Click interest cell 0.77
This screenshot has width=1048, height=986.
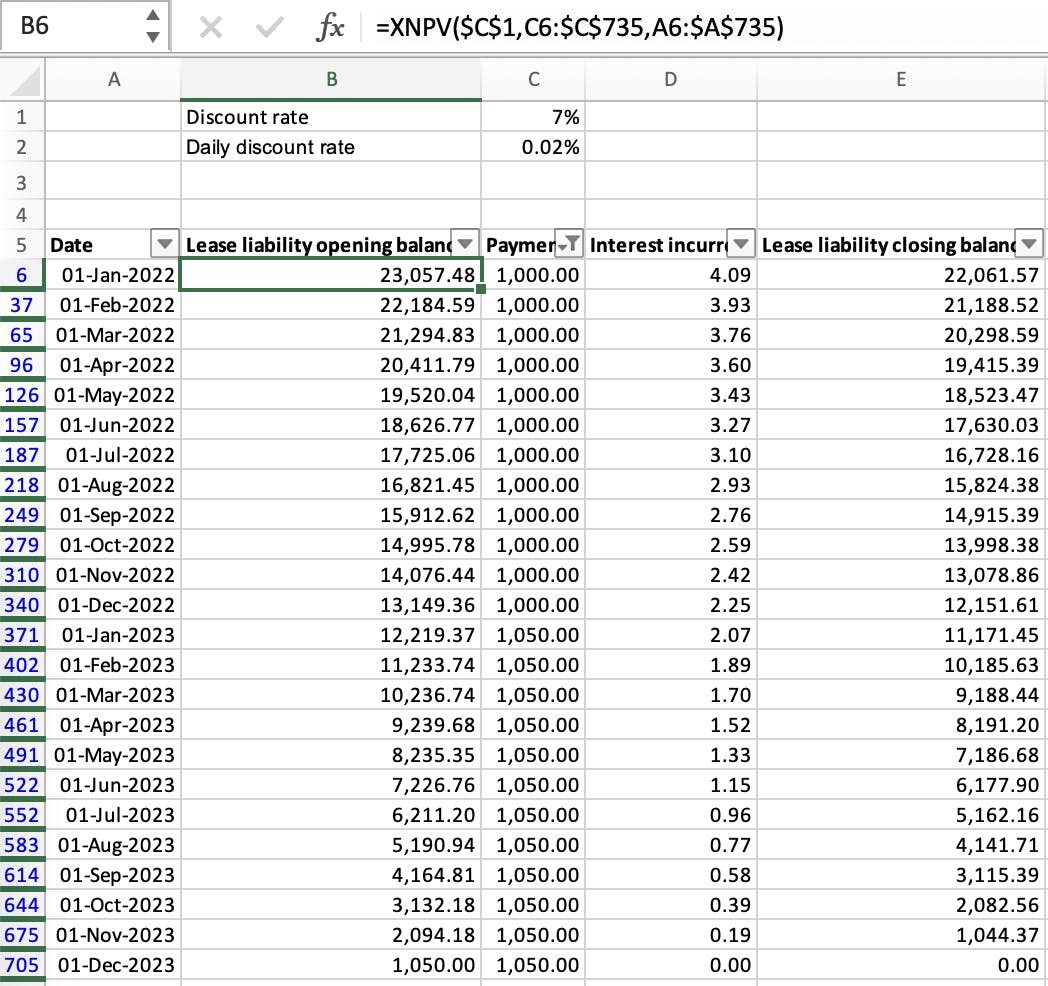tap(671, 845)
